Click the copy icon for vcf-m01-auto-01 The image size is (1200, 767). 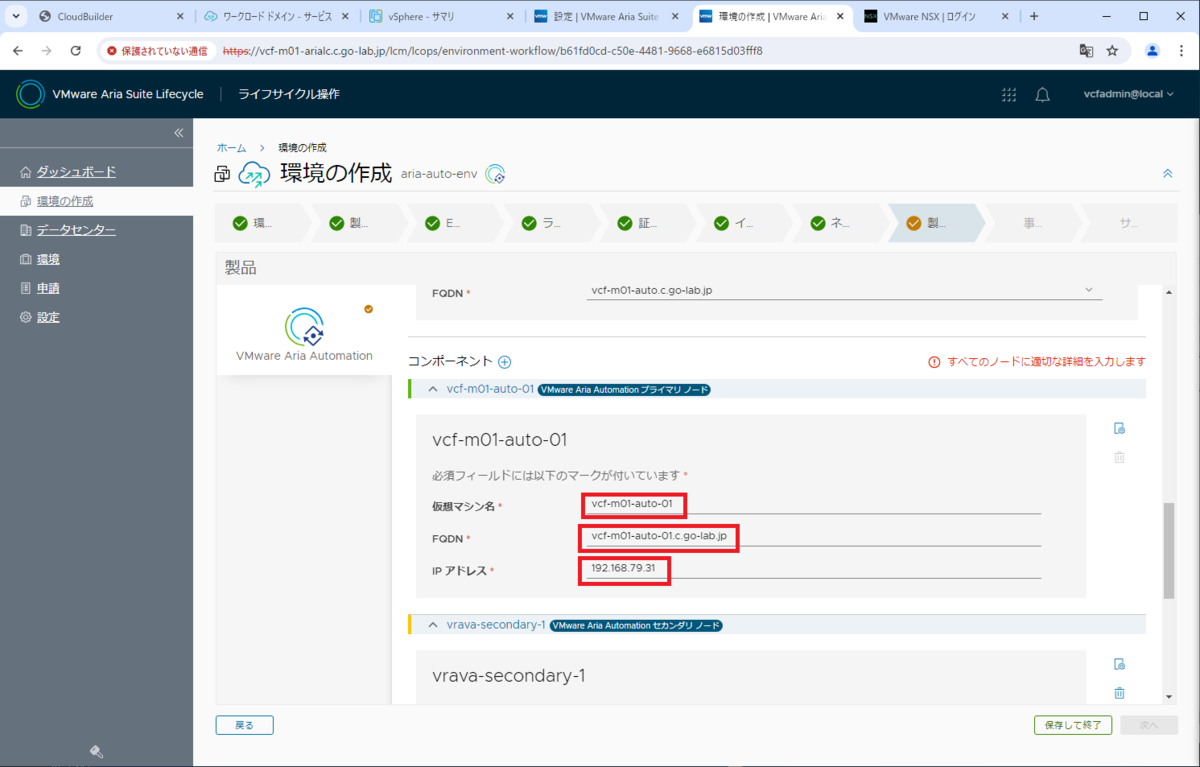[1119, 428]
